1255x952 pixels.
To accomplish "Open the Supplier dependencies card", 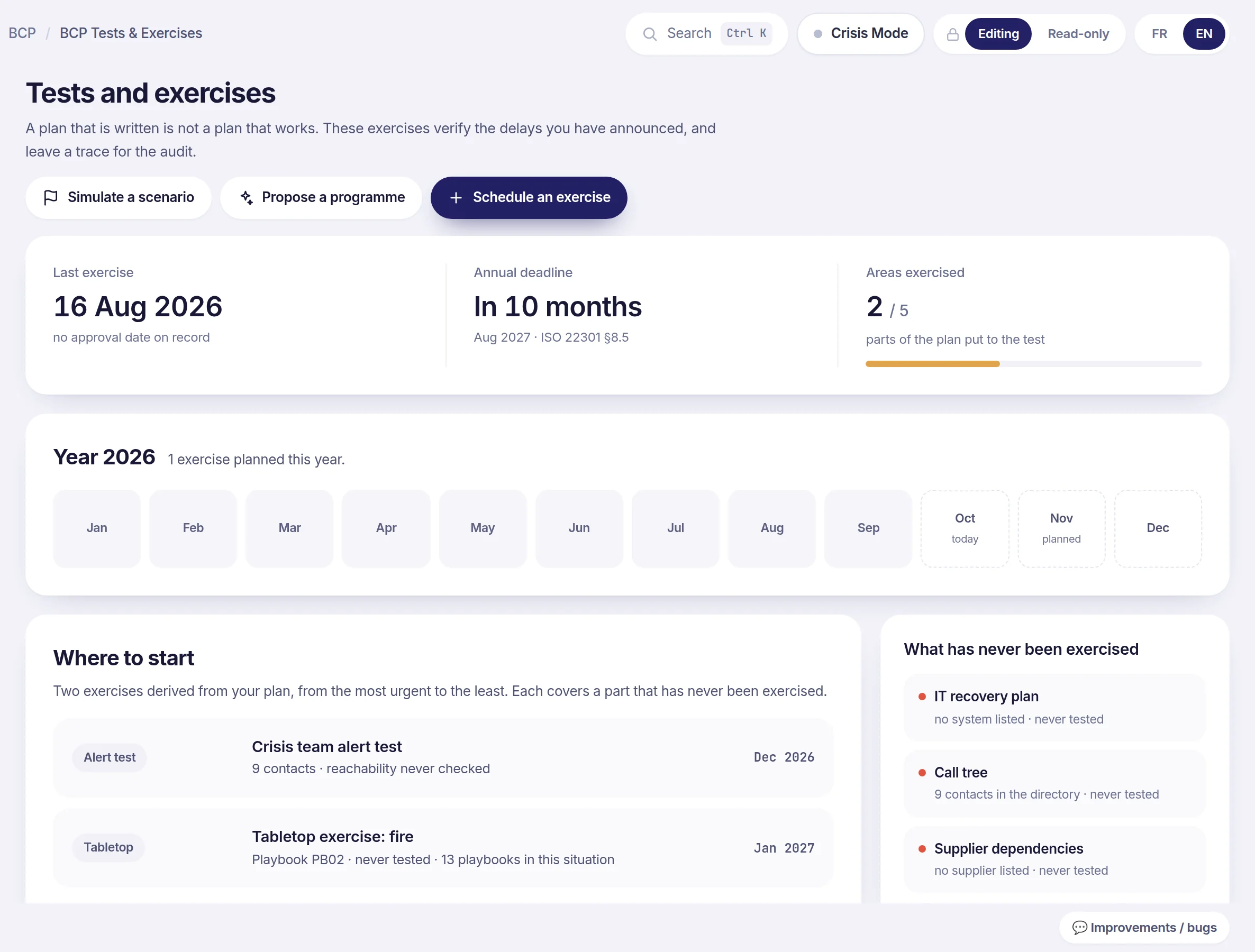I will 1054,859.
